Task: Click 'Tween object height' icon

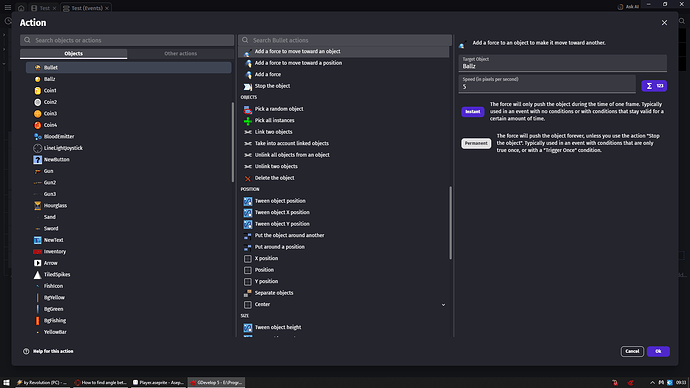Action: [x=248, y=328]
